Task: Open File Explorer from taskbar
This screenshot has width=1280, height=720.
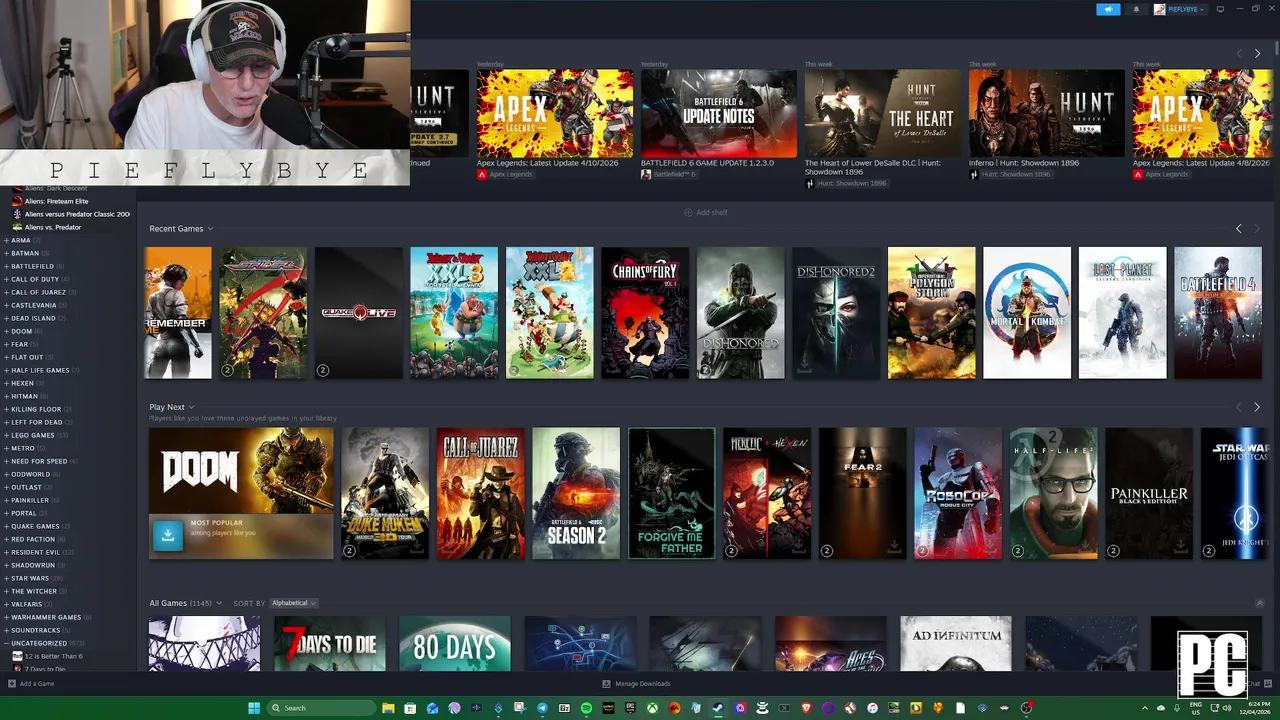Action: click(388, 708)
